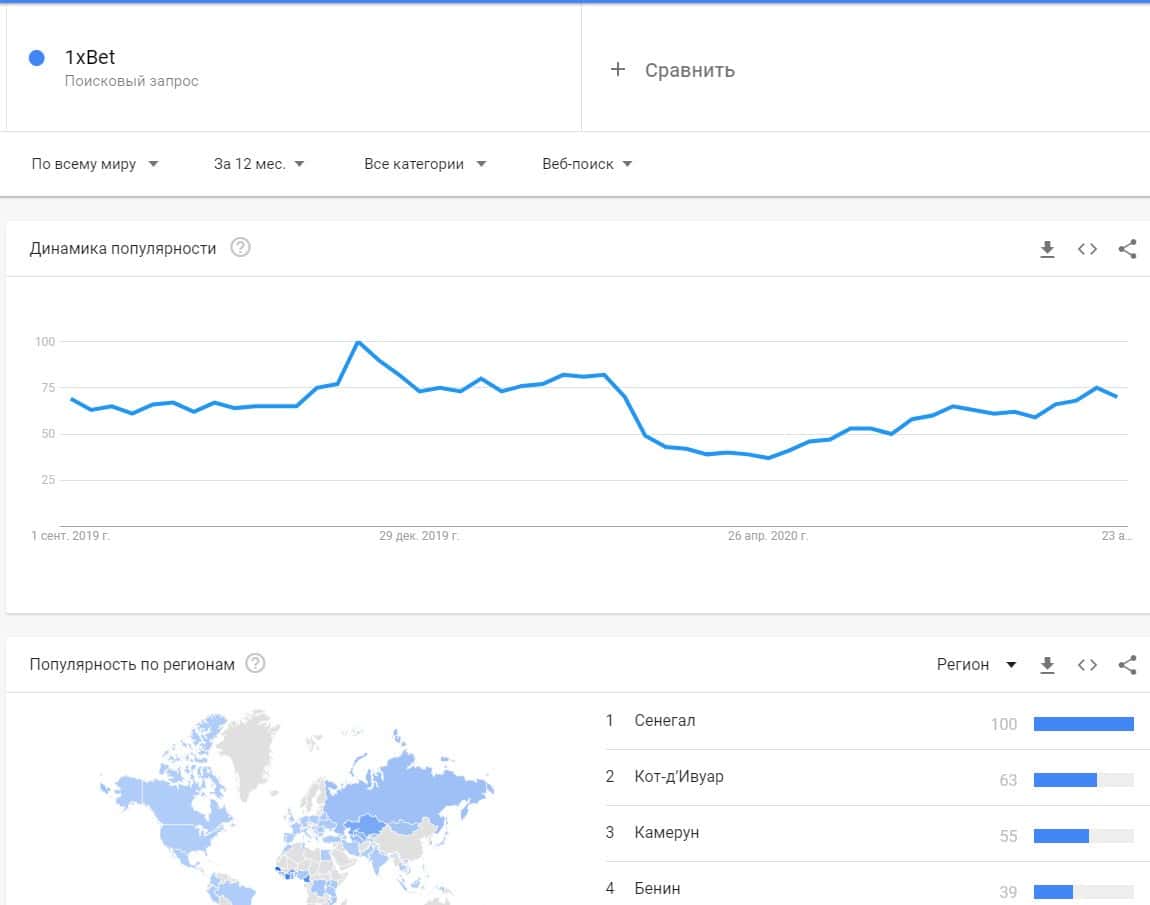
Task: Change the Регион breakdown dropdown
Action: point(976,665)
